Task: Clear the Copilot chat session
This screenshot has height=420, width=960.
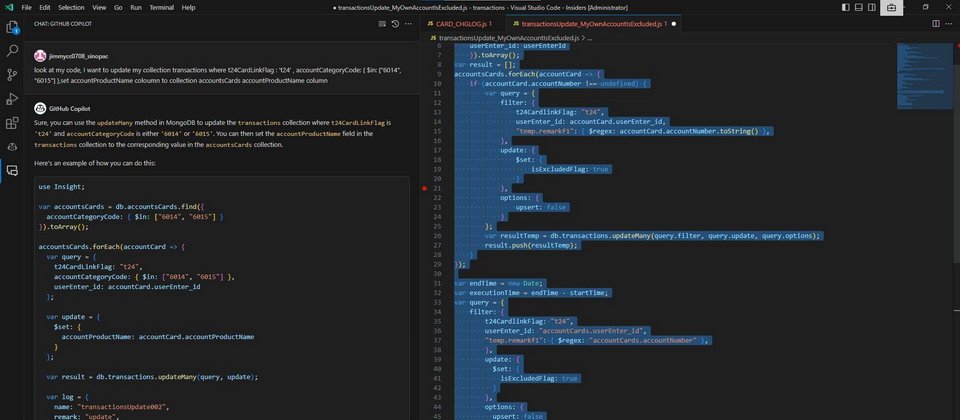Action: pyautogui.click(x=383, y=24)
